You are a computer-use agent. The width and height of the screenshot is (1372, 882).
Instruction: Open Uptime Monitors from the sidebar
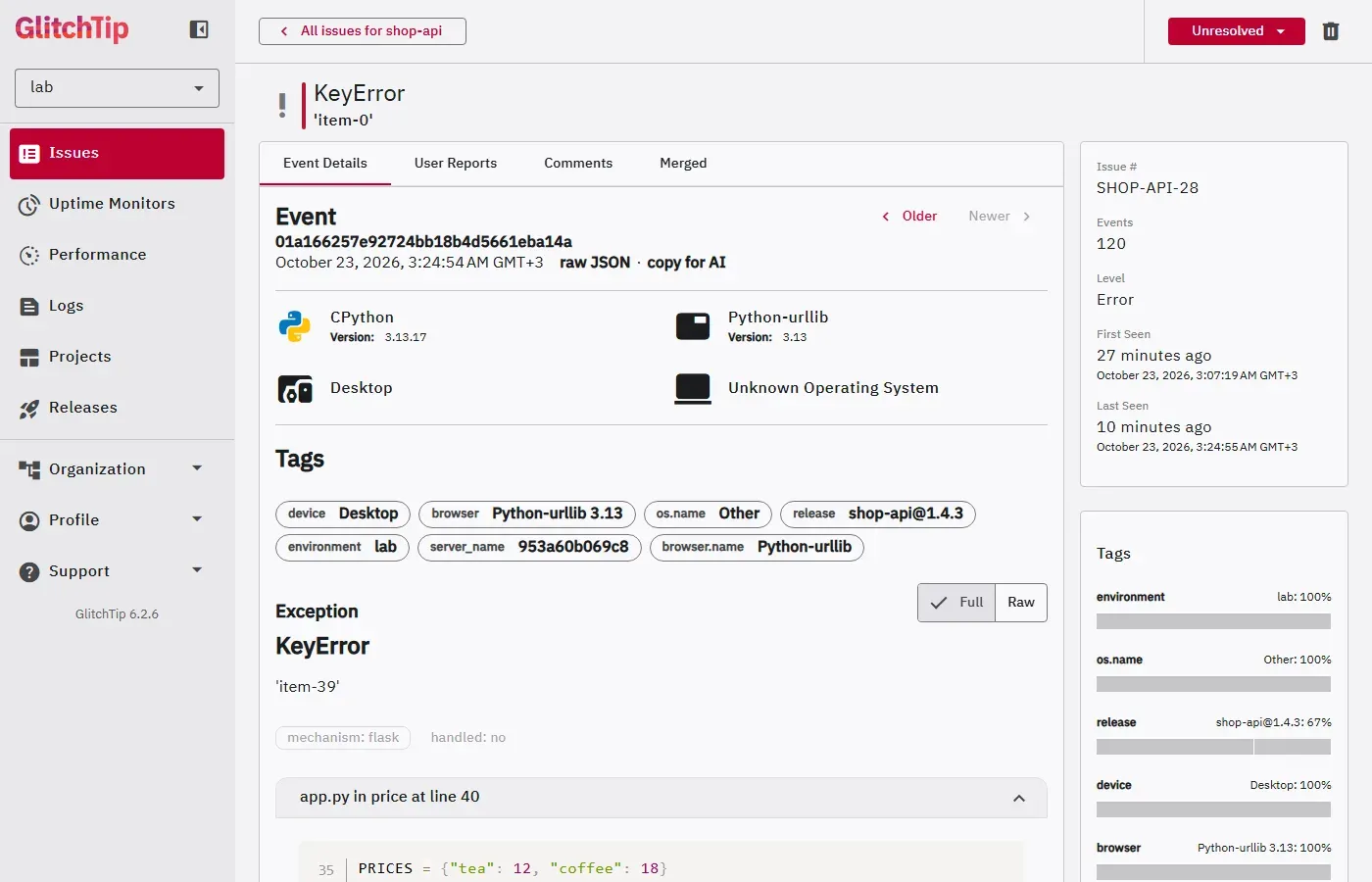(117, 204)
